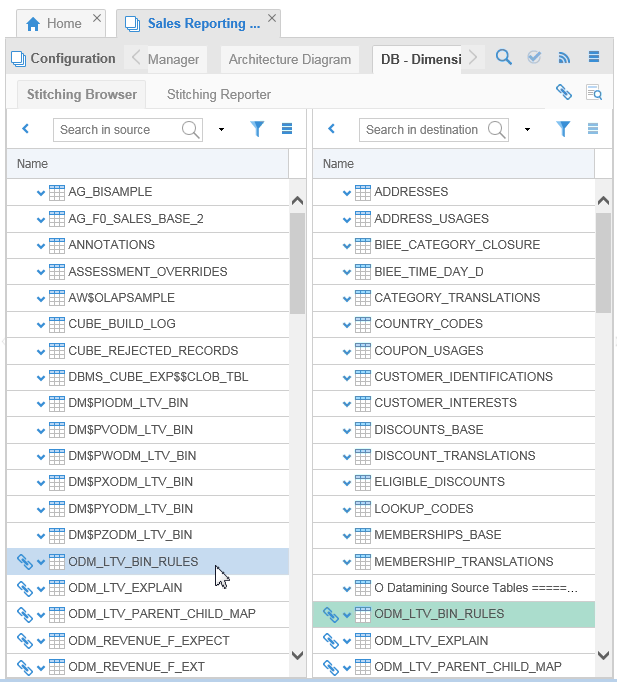Click the source list scrollbar thumb
This screenshot has width=617, height=682.
tap(297, 263)
